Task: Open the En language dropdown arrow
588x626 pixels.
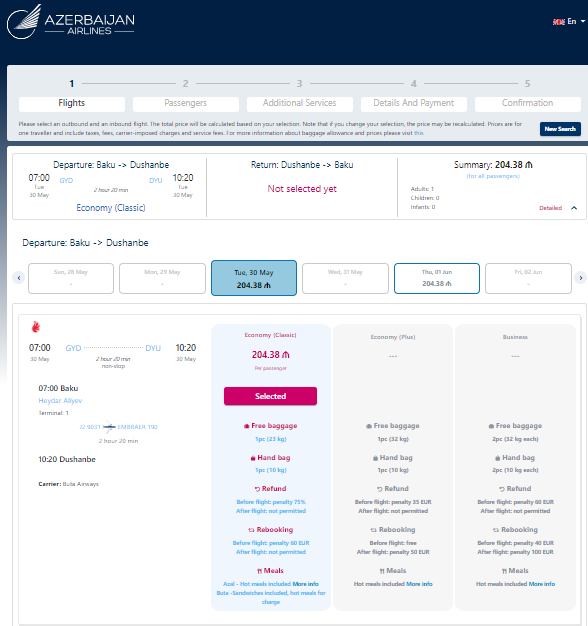Action: [x=583, y=22]
